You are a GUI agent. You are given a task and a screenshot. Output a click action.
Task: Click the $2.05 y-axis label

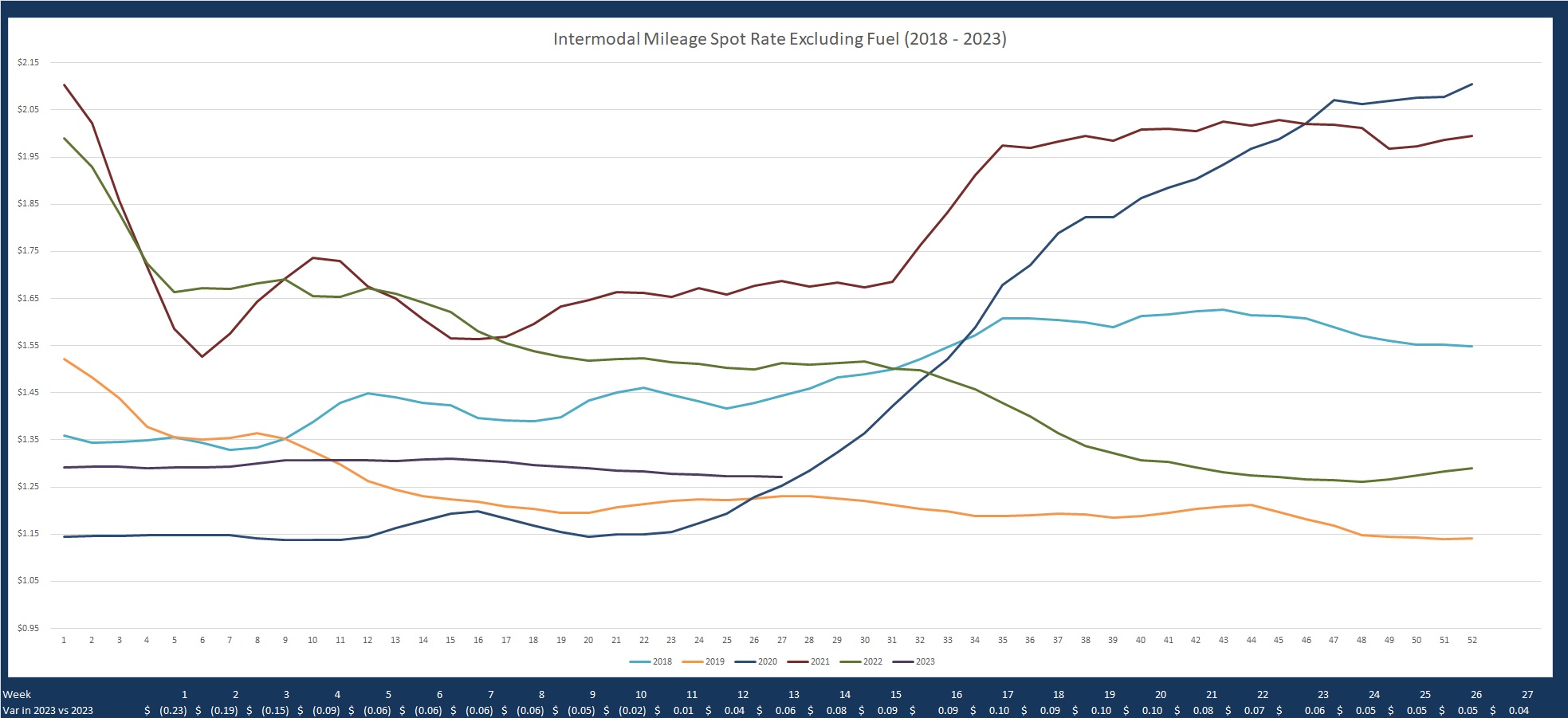click(28, 109)
